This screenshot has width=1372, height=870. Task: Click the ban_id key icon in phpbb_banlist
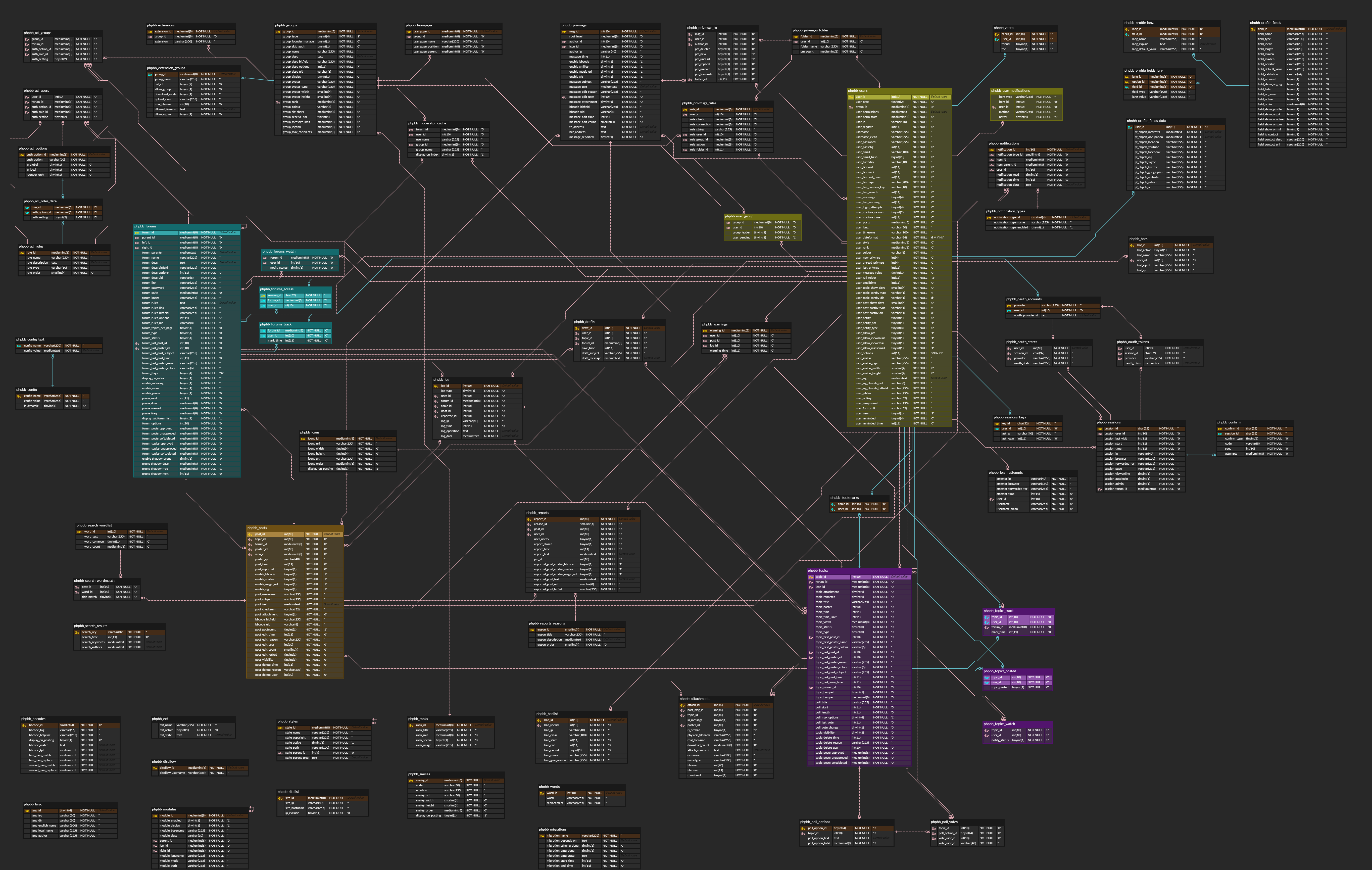(539, 720)
